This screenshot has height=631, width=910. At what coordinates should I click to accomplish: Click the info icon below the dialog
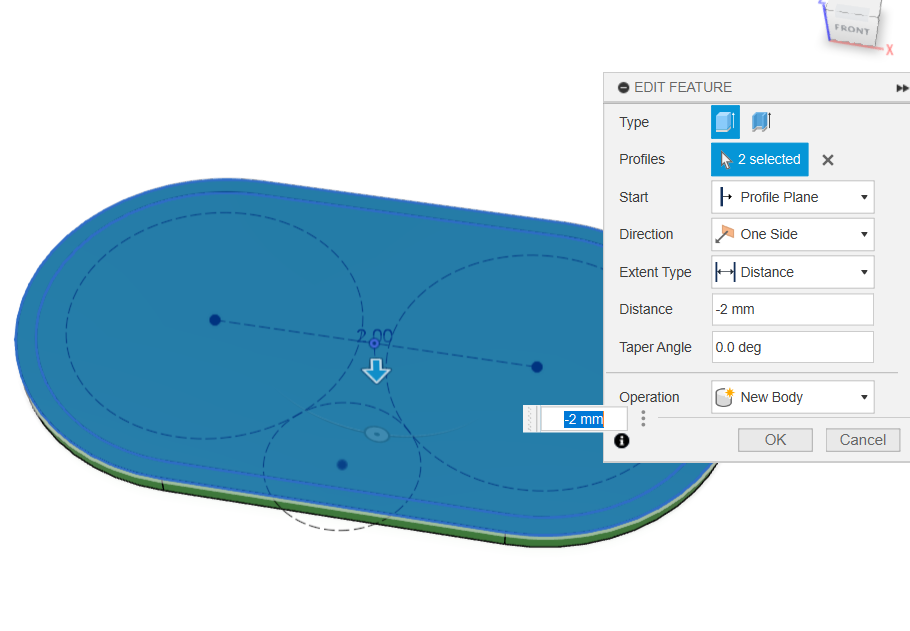622,440
